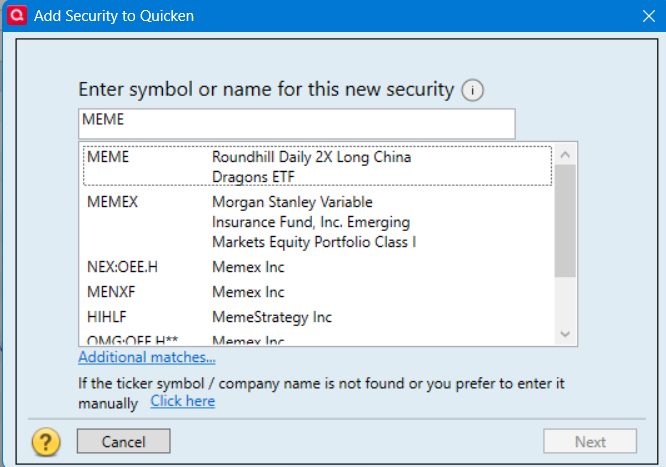Click scrollbar track below the thumb

click(x=565, y=302)
